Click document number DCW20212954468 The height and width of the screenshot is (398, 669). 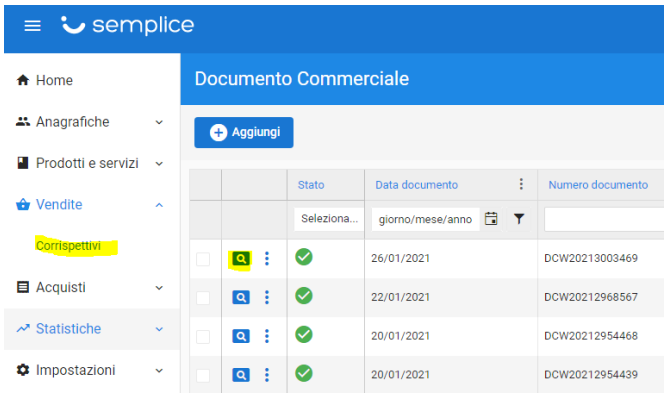tap(591, 336)
